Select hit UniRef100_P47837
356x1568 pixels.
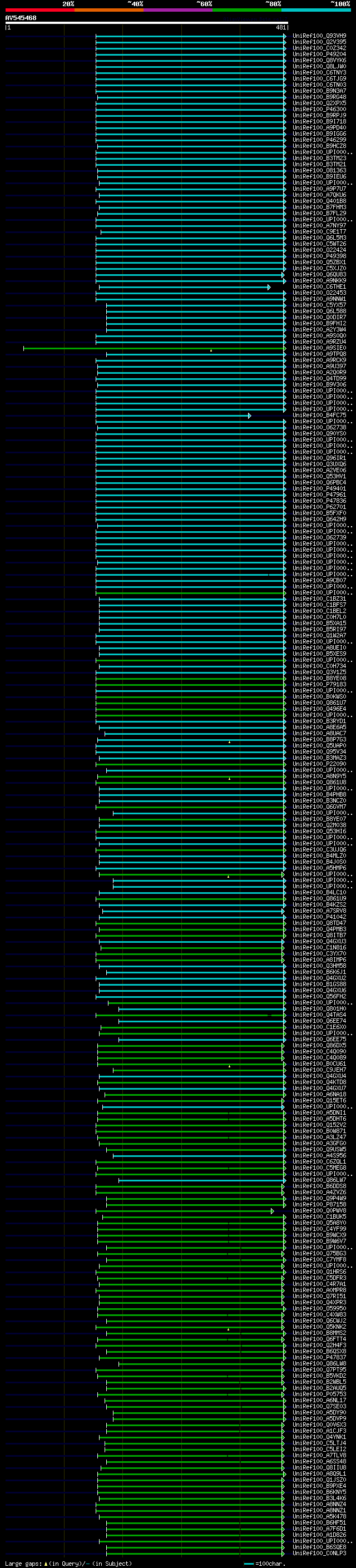319,1357
